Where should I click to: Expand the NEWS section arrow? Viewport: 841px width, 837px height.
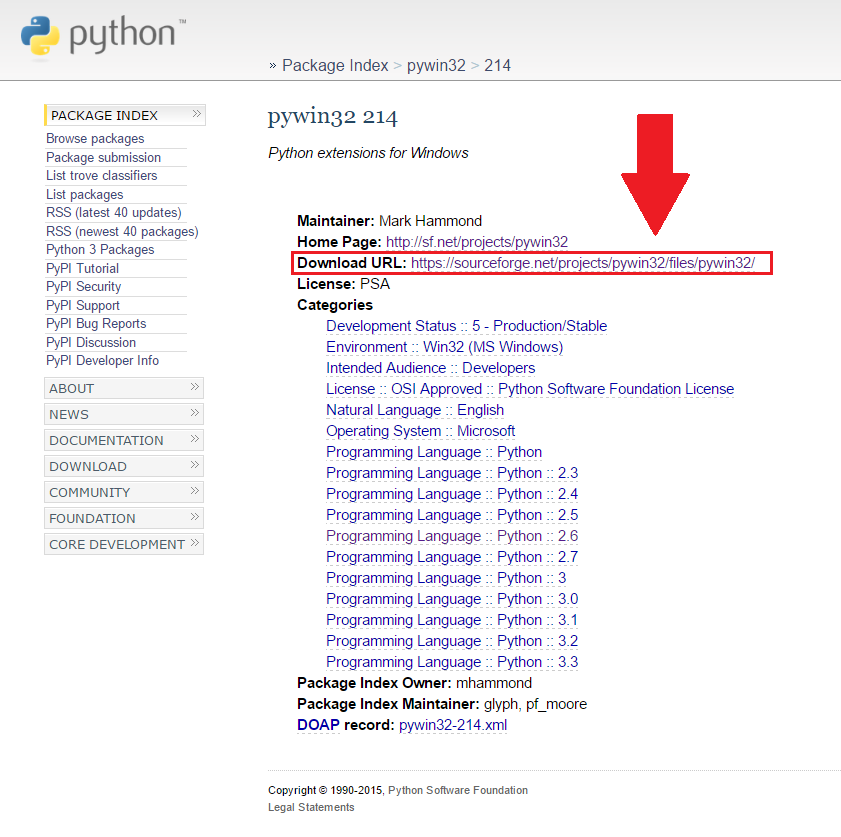[195, 413]
